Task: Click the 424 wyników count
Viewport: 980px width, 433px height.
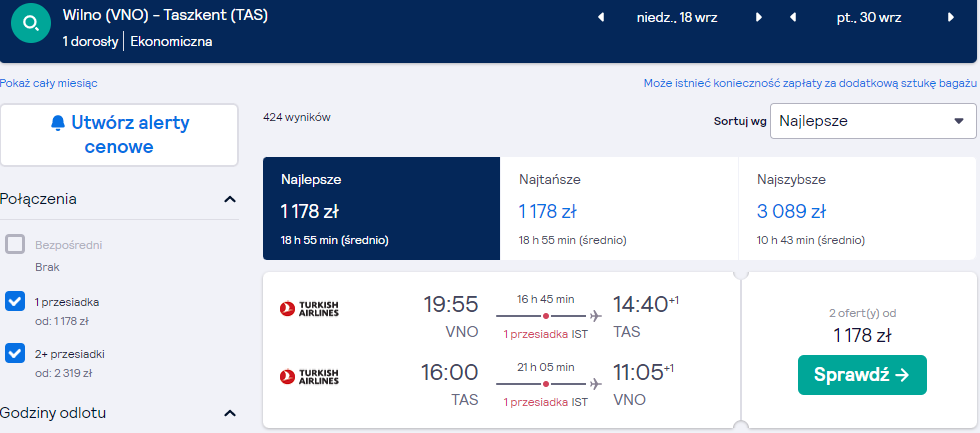Action: coord(297,117)
